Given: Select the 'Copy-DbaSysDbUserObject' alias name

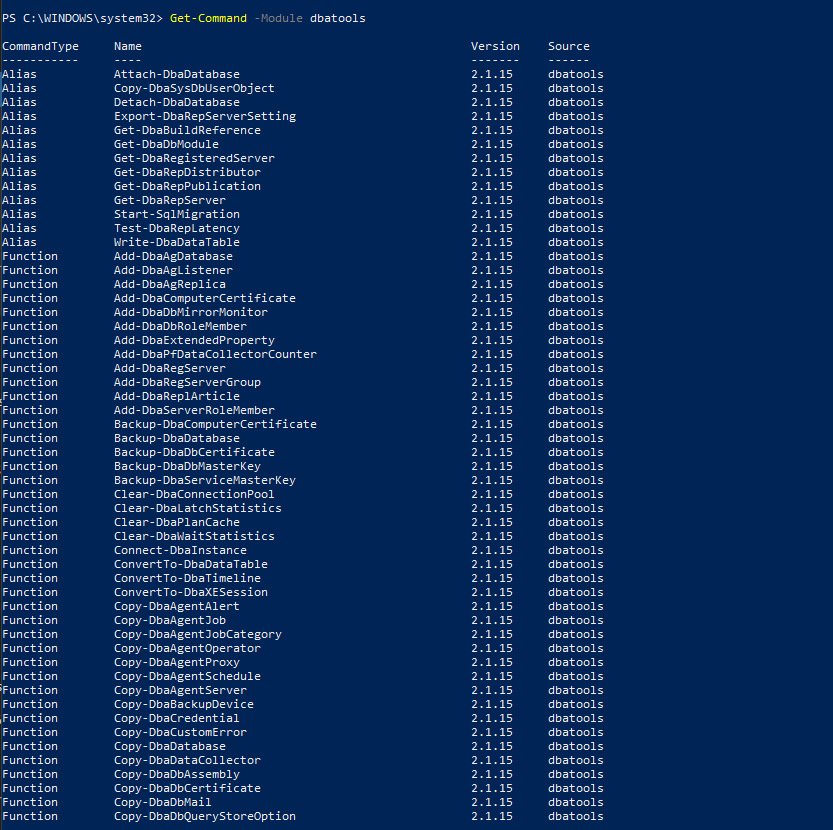Looking at the screenshot, I should coord(194,88).
